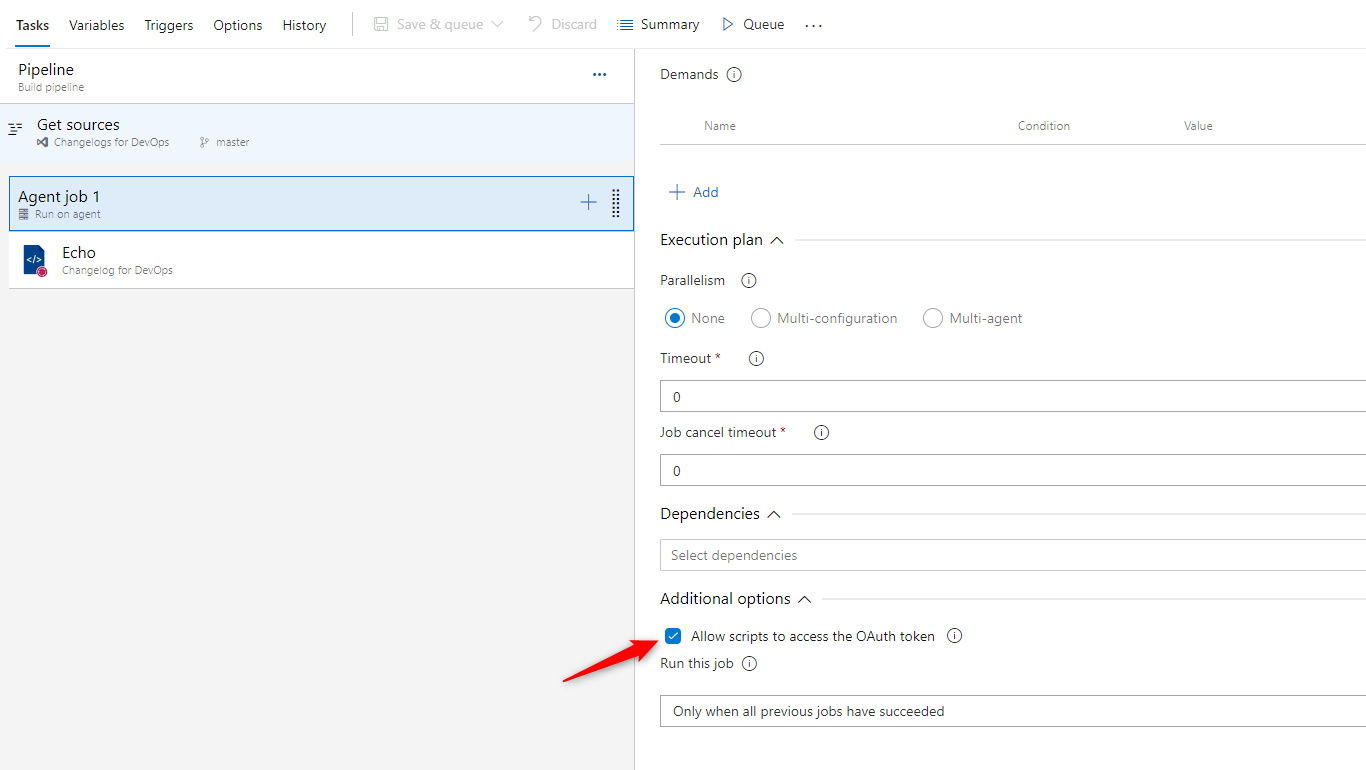Click the info icon next to OAuth token option
The width and height of the screenshot is (1366, 770).
[954, 636]
